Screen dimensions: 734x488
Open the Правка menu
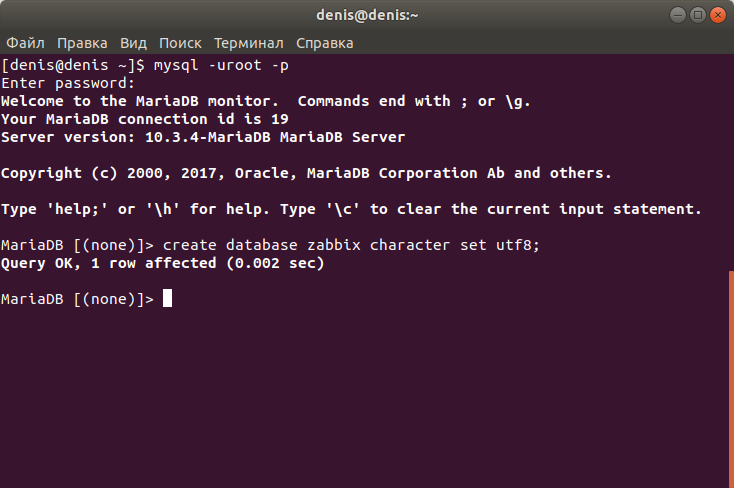pyautogui.click(x=82, y=43)
